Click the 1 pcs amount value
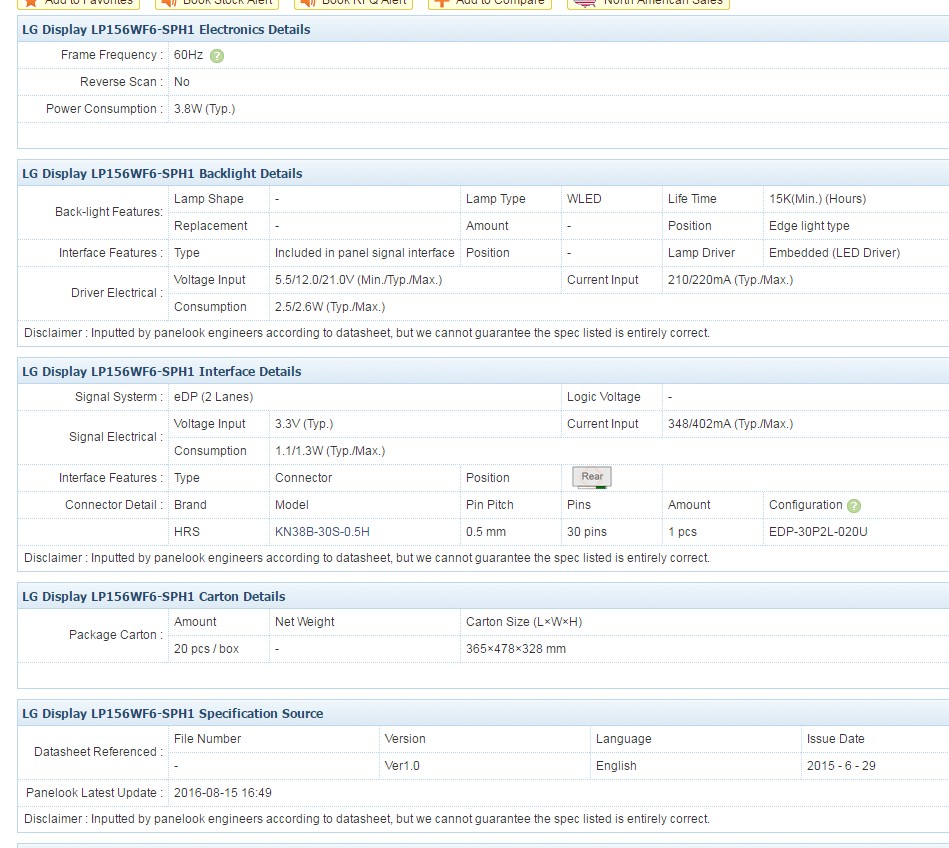949x848 pixels. [x=682, y=532]
